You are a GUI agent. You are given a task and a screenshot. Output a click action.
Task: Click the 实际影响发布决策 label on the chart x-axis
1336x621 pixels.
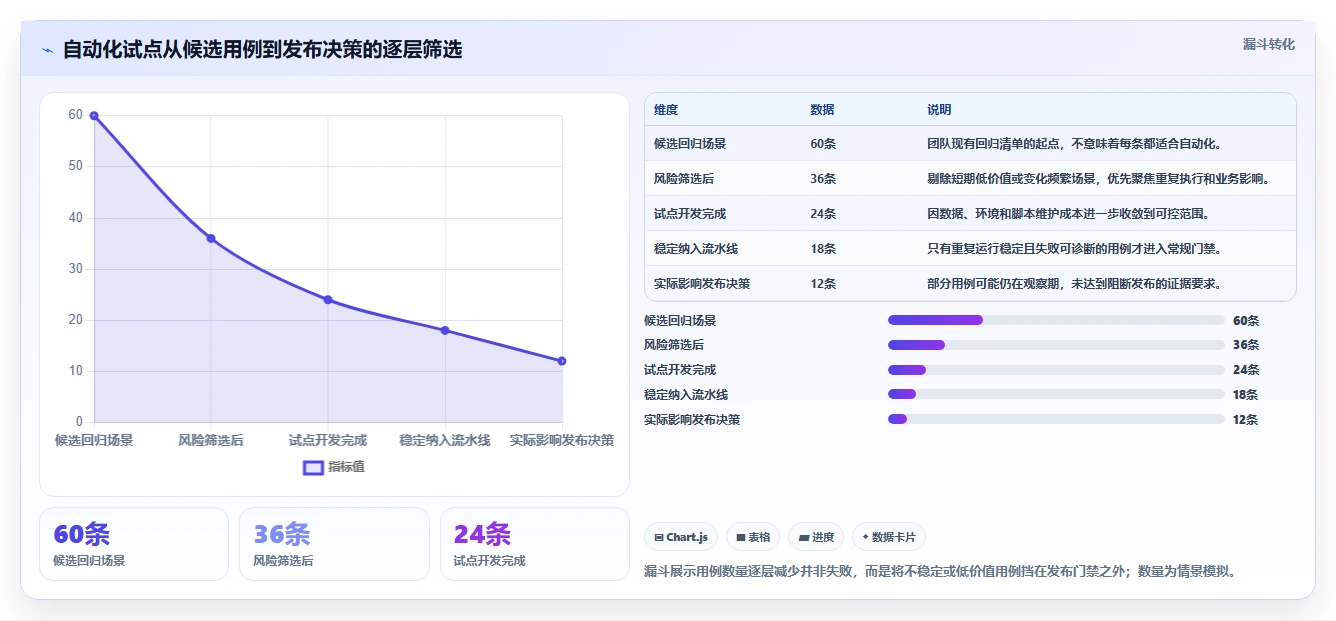[x=562, y=440]
